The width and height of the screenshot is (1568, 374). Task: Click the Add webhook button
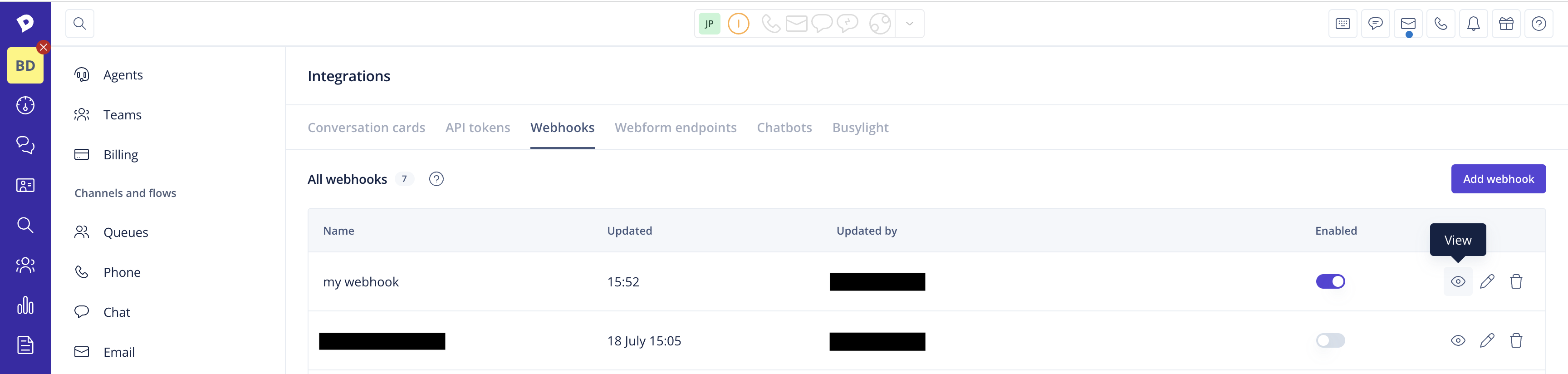pyautogui.click(x=1498, y=179)
